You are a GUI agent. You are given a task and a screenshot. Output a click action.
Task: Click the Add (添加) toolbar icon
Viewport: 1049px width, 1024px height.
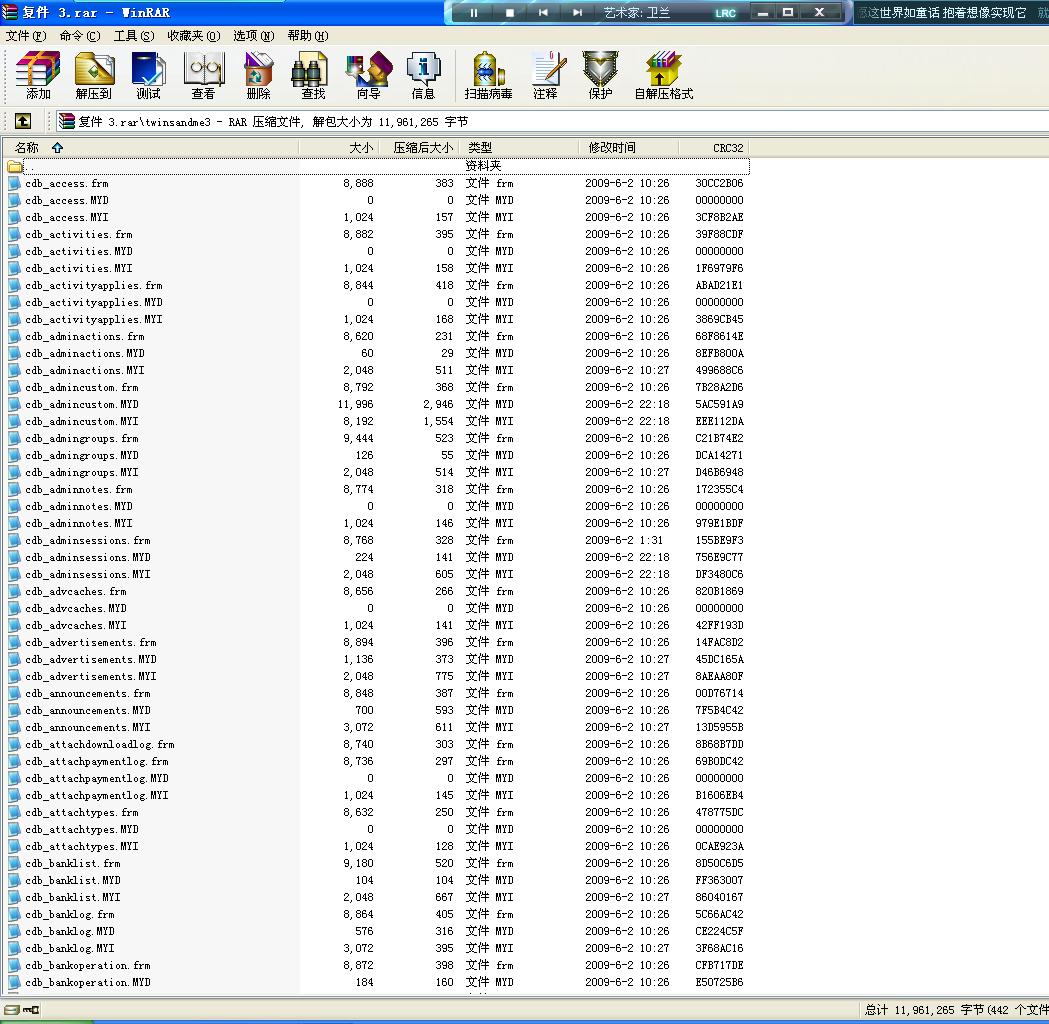coord(38,75)
